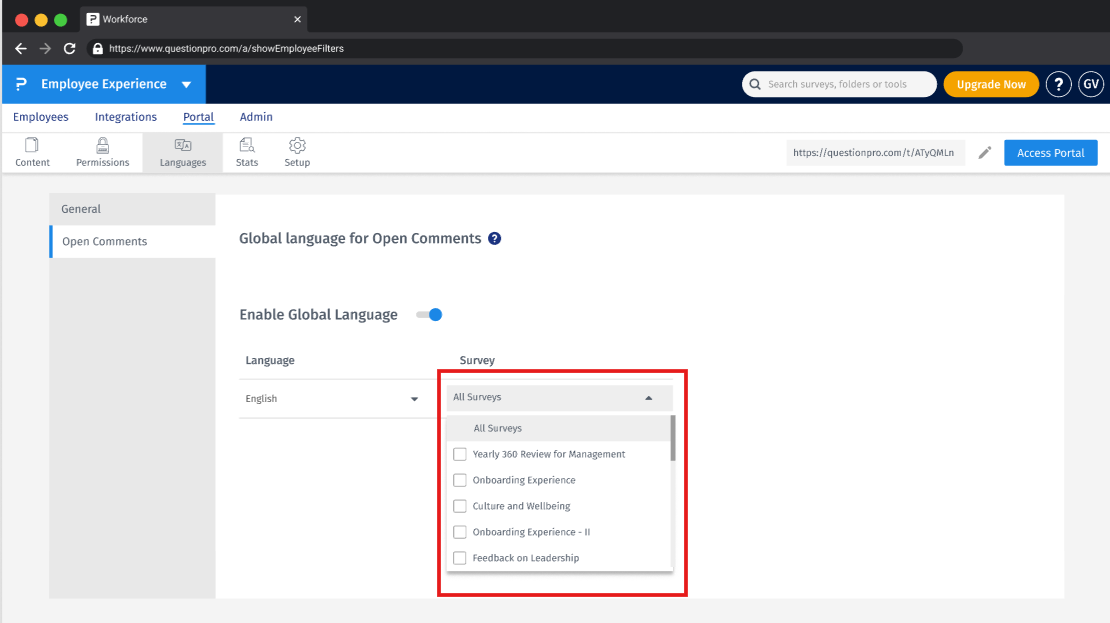1110x623 pixels.
Task: Choose All Surveys option in list
Action: coord(558,428)
